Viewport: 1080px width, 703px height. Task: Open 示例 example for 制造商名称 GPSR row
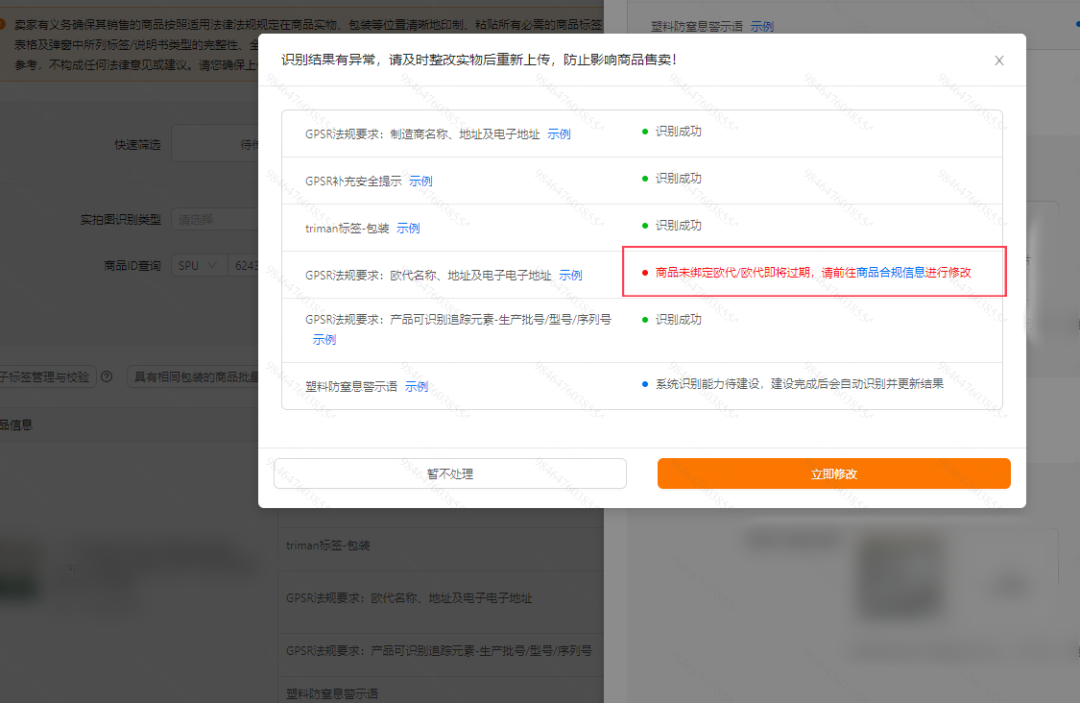tap(559, 133)
